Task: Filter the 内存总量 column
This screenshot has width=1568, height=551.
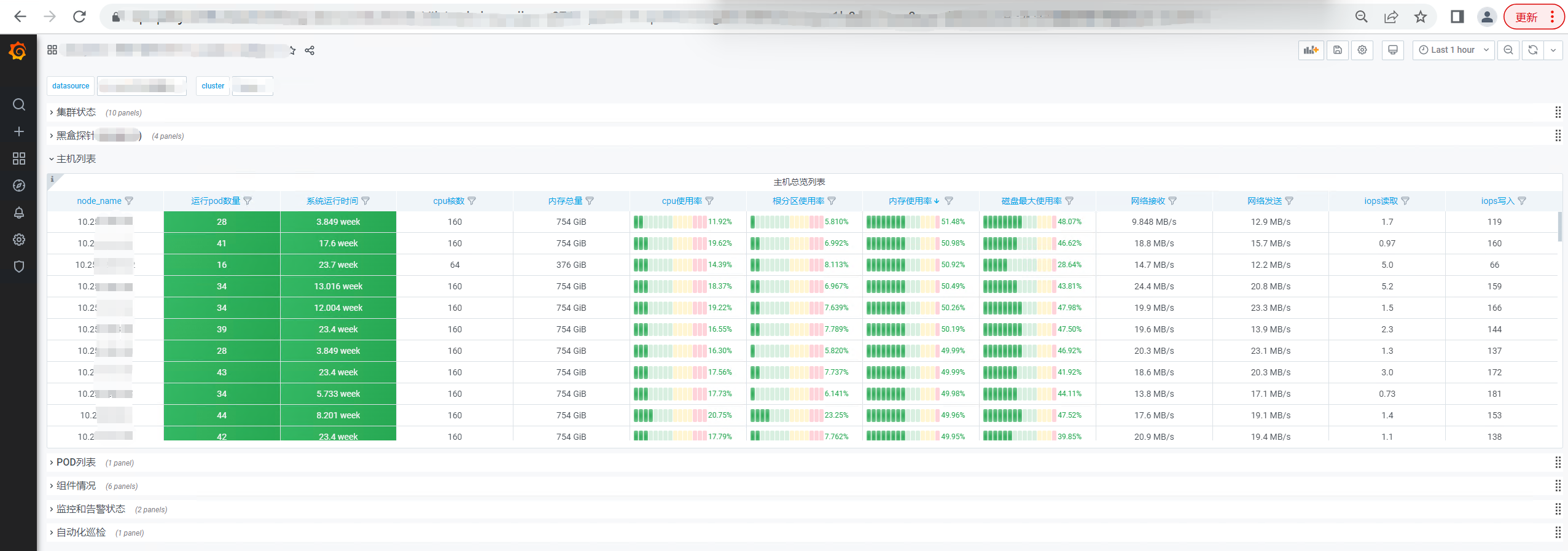Action: pos(590,201)
